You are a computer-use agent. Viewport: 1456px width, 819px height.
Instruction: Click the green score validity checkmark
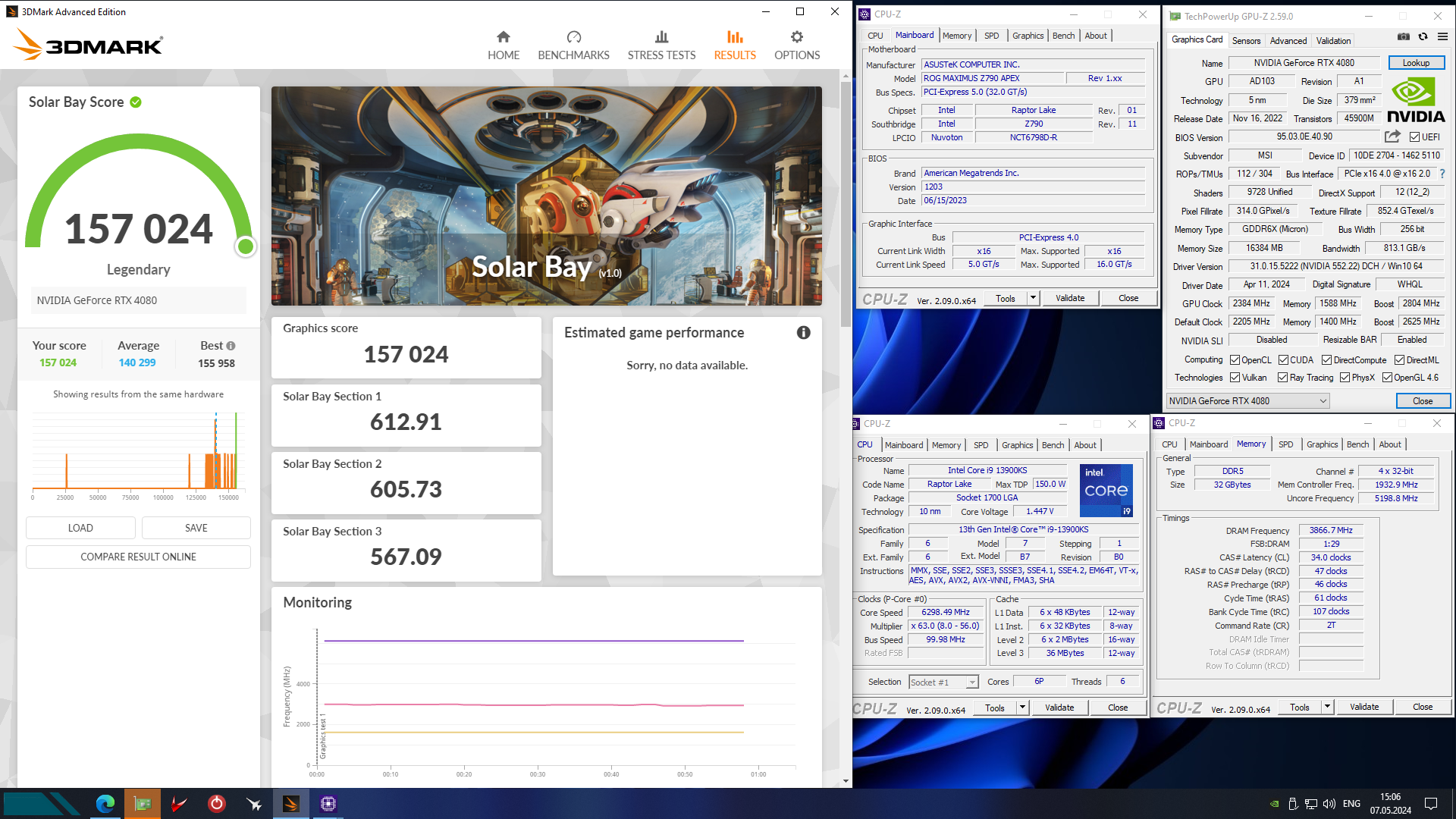(x=136, y=102)
